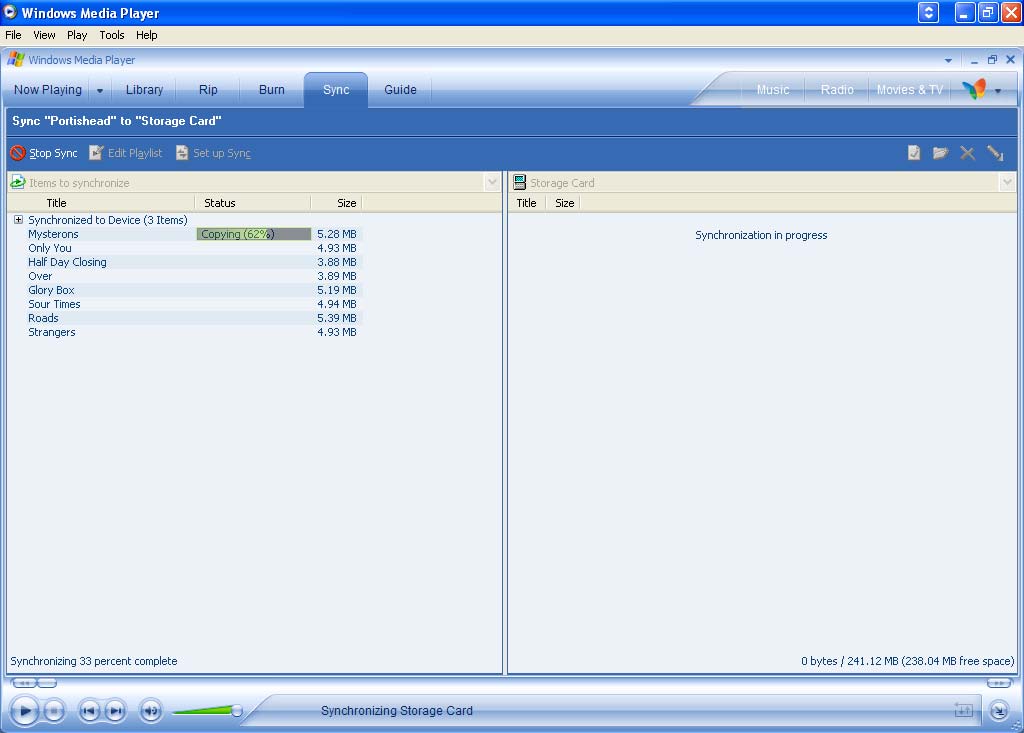Go to the Guide tab
The width and height of the screenshot is (1024, 733).
tap(400, 90)
